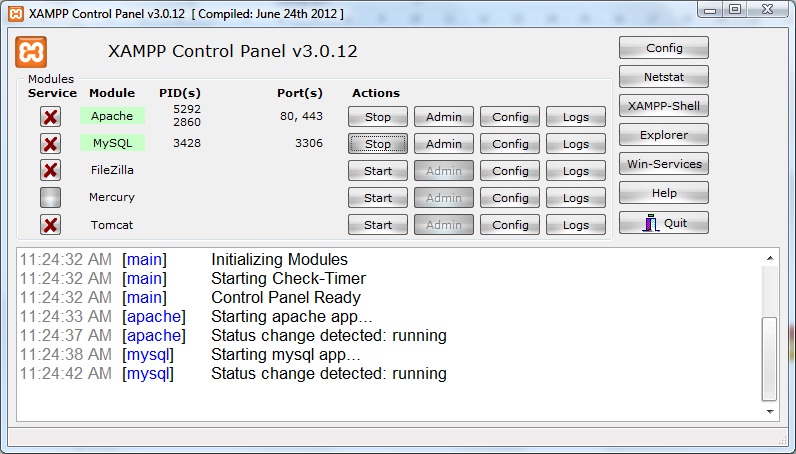Viewport: 796px width, 454px height.
Task: Open Apache Config options
Action: [x=510, y=117]
